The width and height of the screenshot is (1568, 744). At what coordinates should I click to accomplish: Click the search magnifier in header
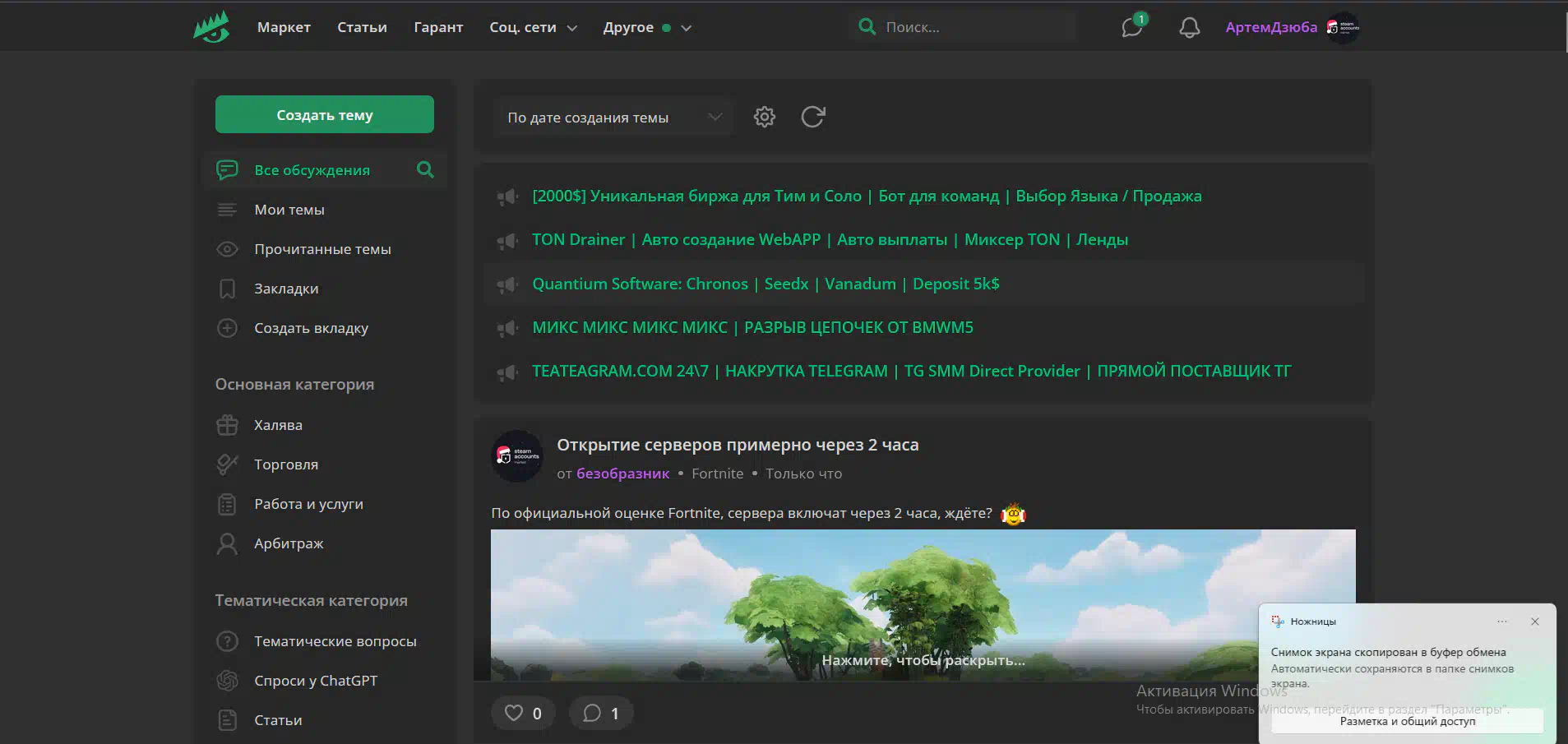(x=867, y=26)
